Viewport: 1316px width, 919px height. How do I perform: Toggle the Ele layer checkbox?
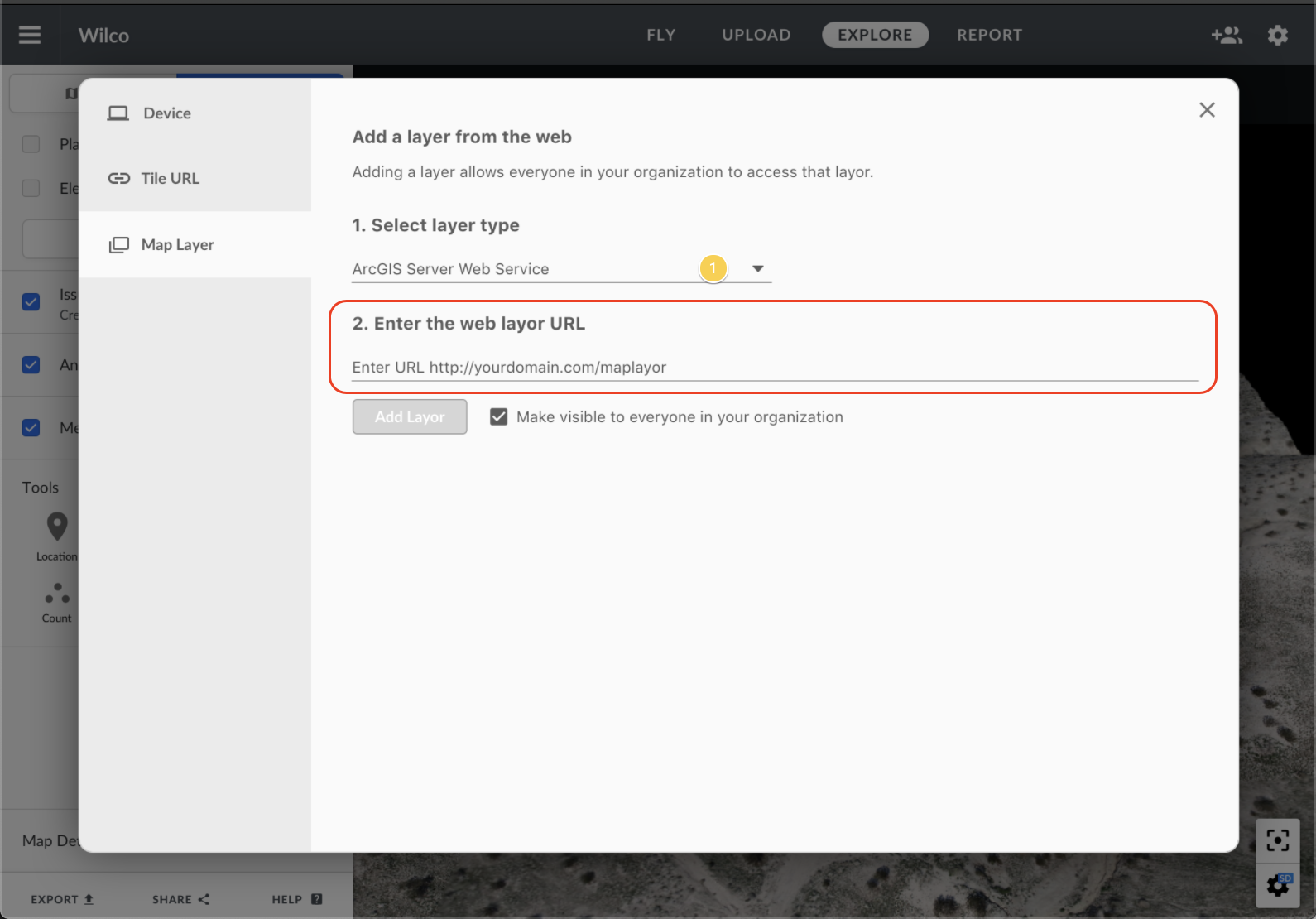31,188
